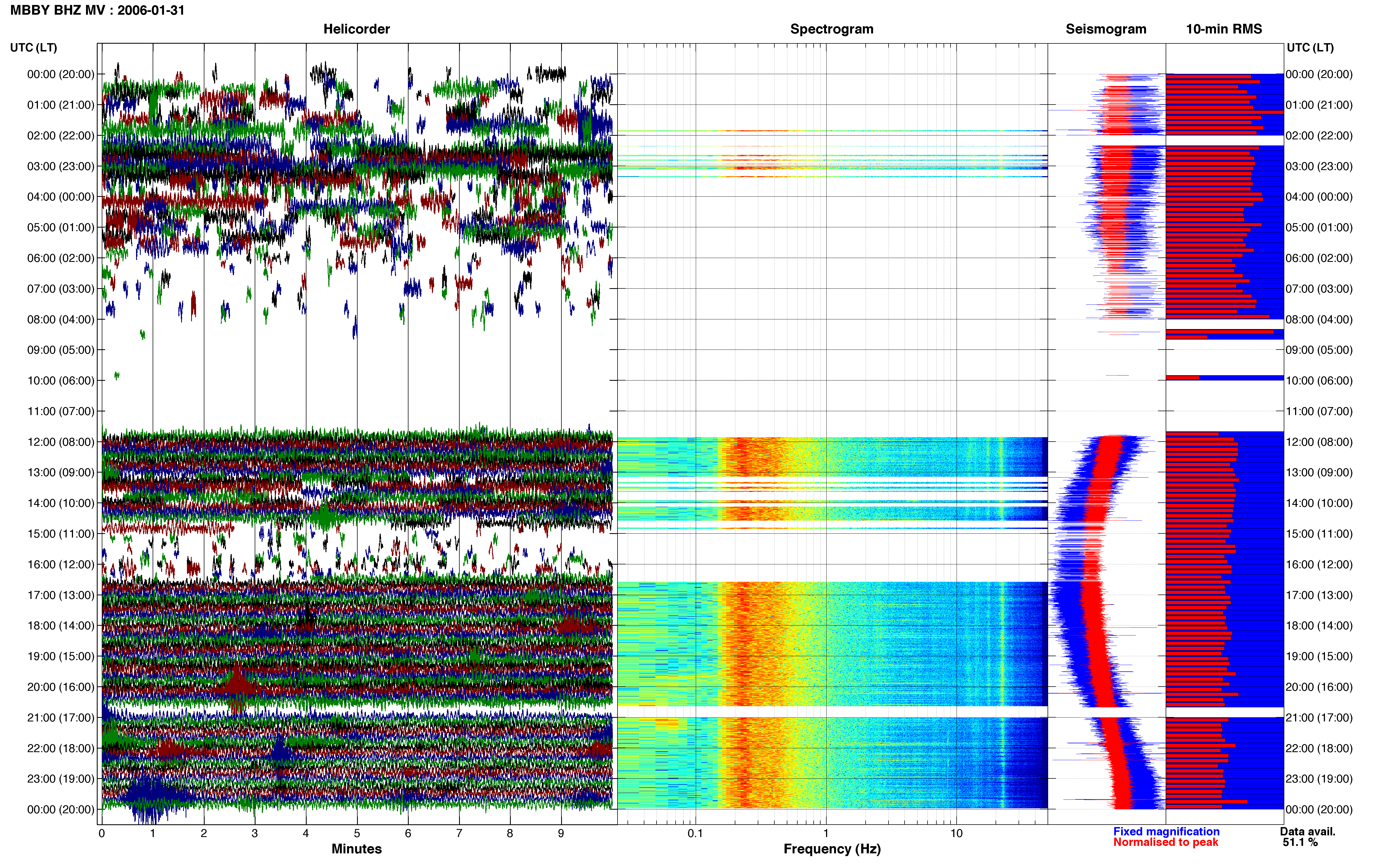The image size is (1388, 868).
Task: Click the left 'UTC (LT)' axis label
Action: (33, 48)
